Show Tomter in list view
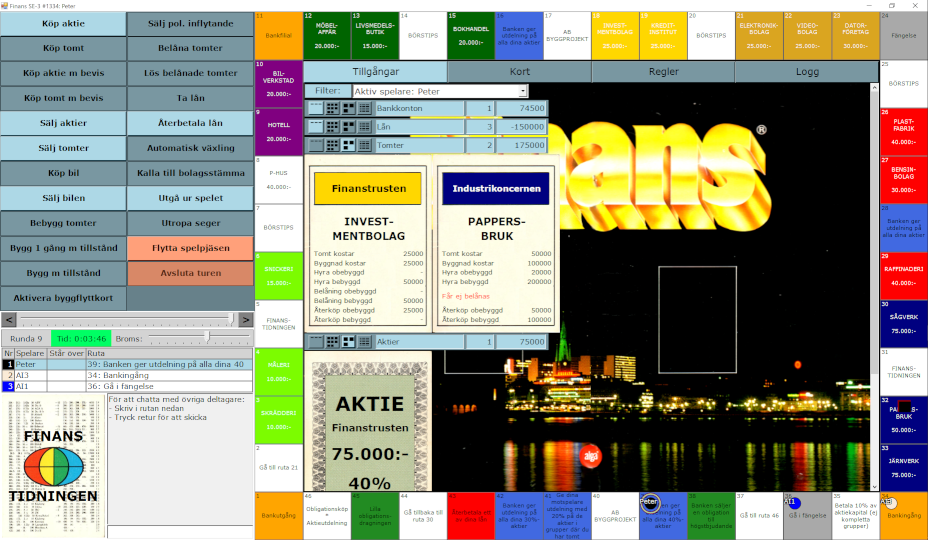The height and width of the screenshot is (540, 928). pos(365,145)
